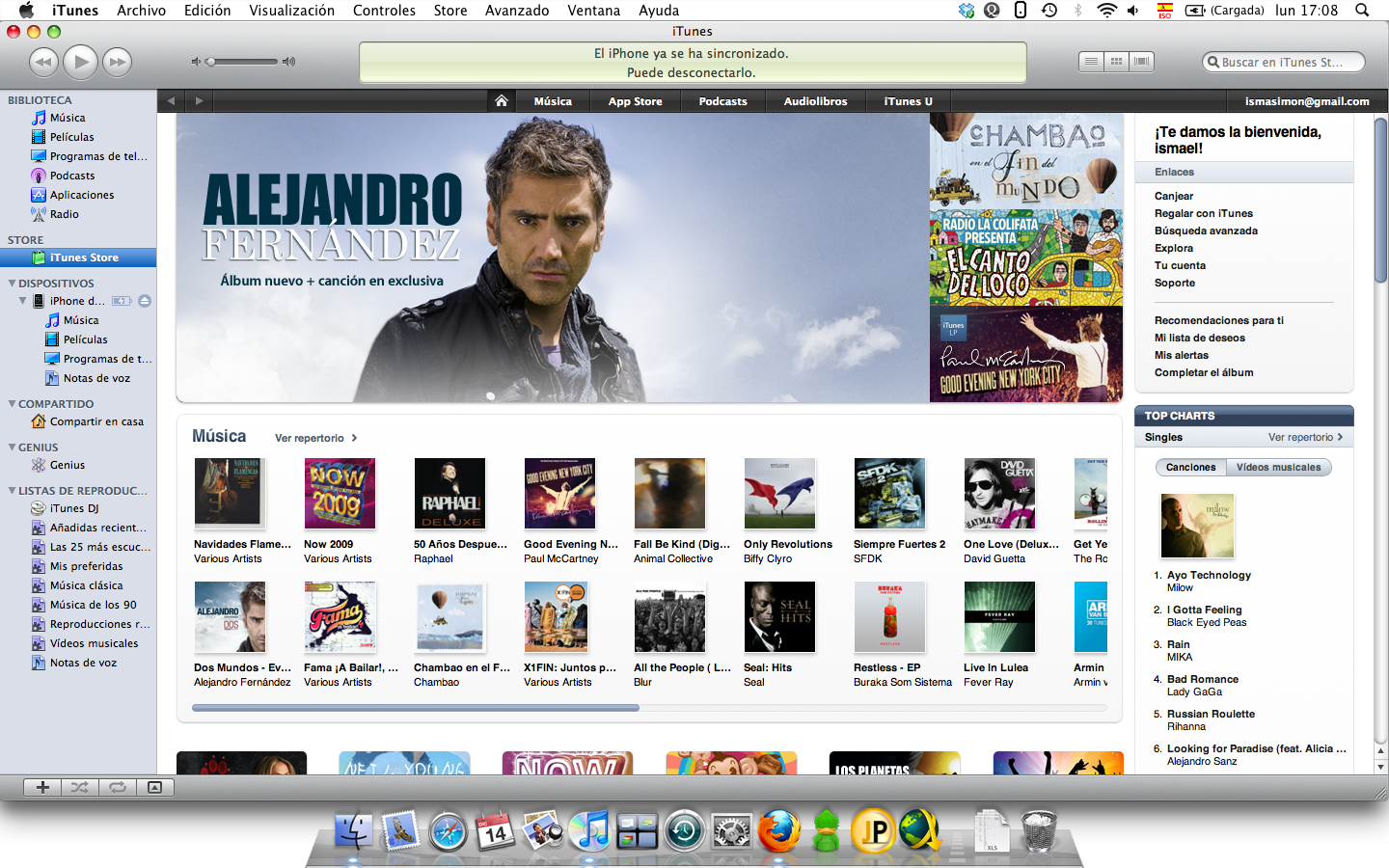This screenshot has height=868, width=1389.
Task: Collapse the GENIUS section triangle
Action: coord(12,448)
